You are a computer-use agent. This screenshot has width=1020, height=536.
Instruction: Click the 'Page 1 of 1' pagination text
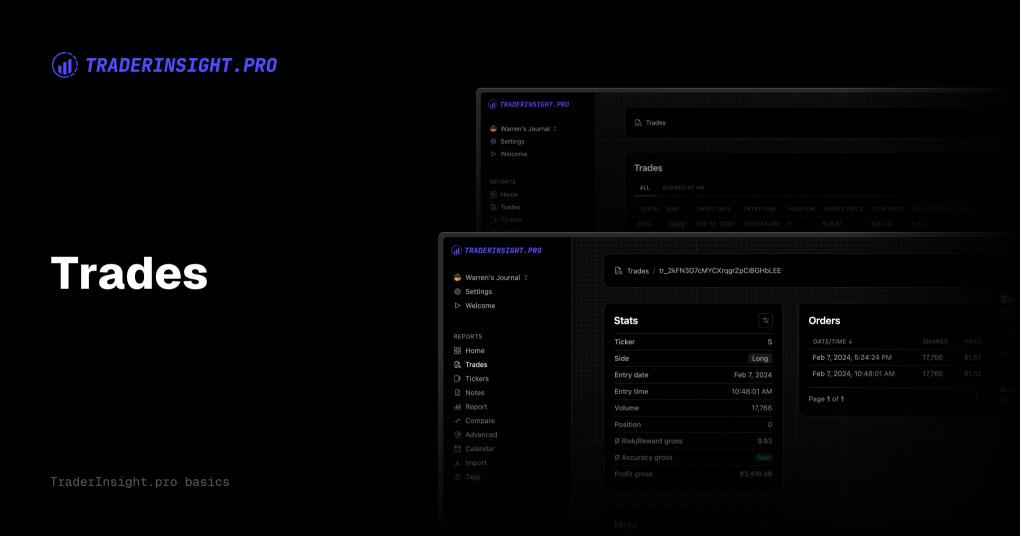click(x=826, y=399)
